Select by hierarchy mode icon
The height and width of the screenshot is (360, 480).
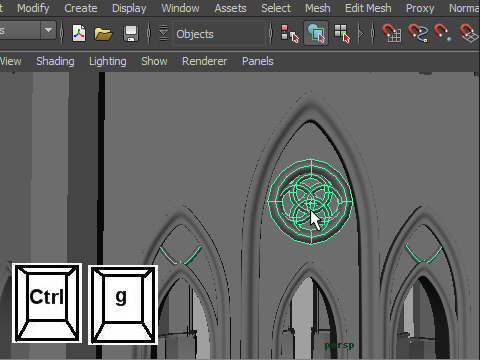tap(289, 33)
